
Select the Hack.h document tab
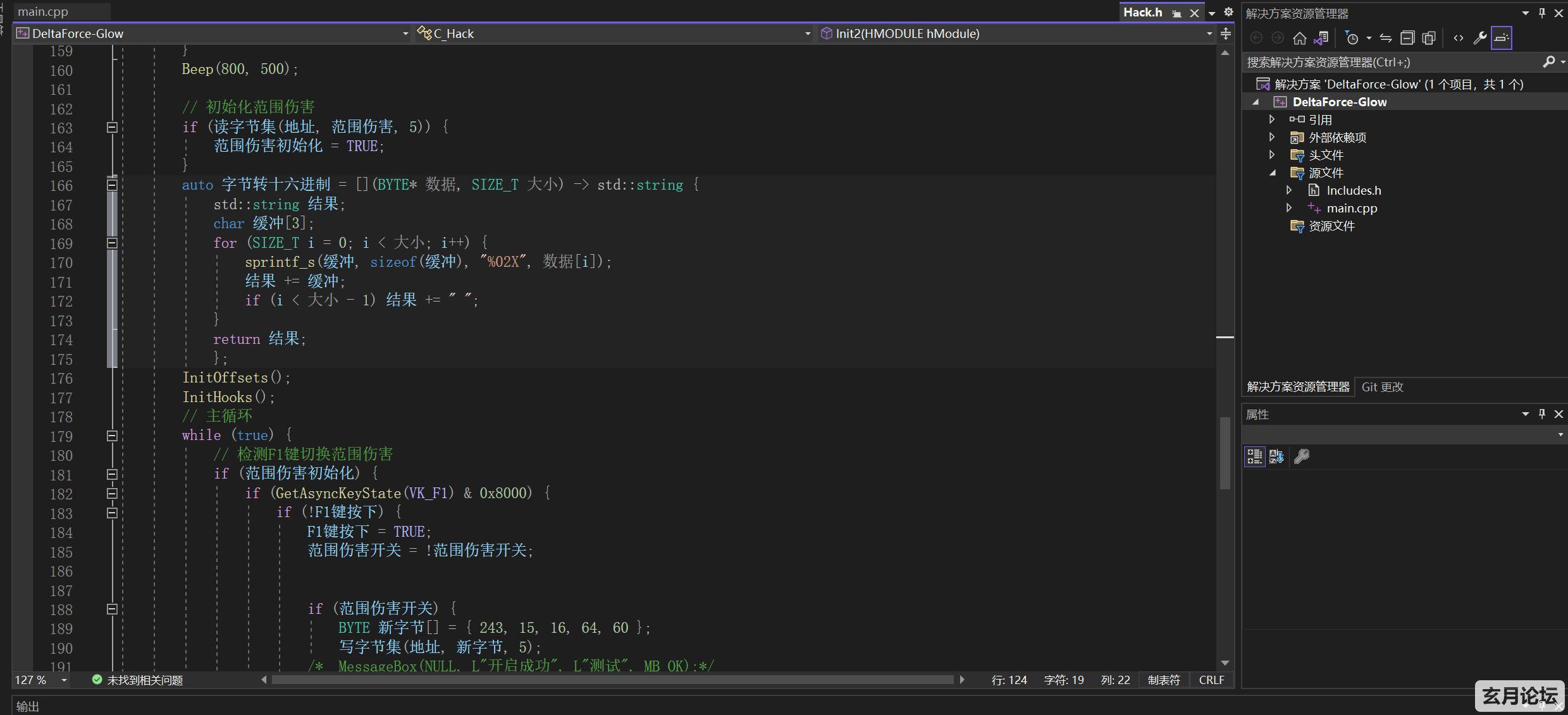coord(1142,11)
